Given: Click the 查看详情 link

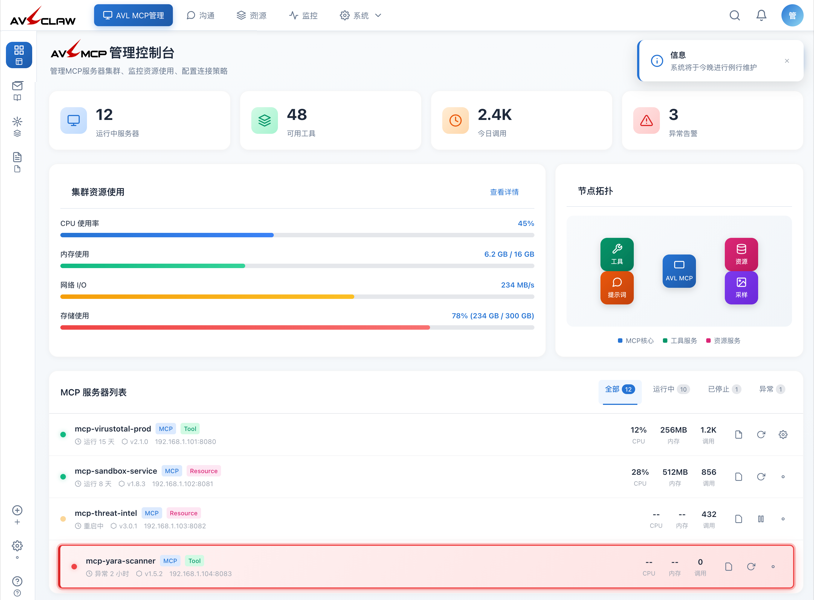Looking at the screenshot, I should point(504,192).
